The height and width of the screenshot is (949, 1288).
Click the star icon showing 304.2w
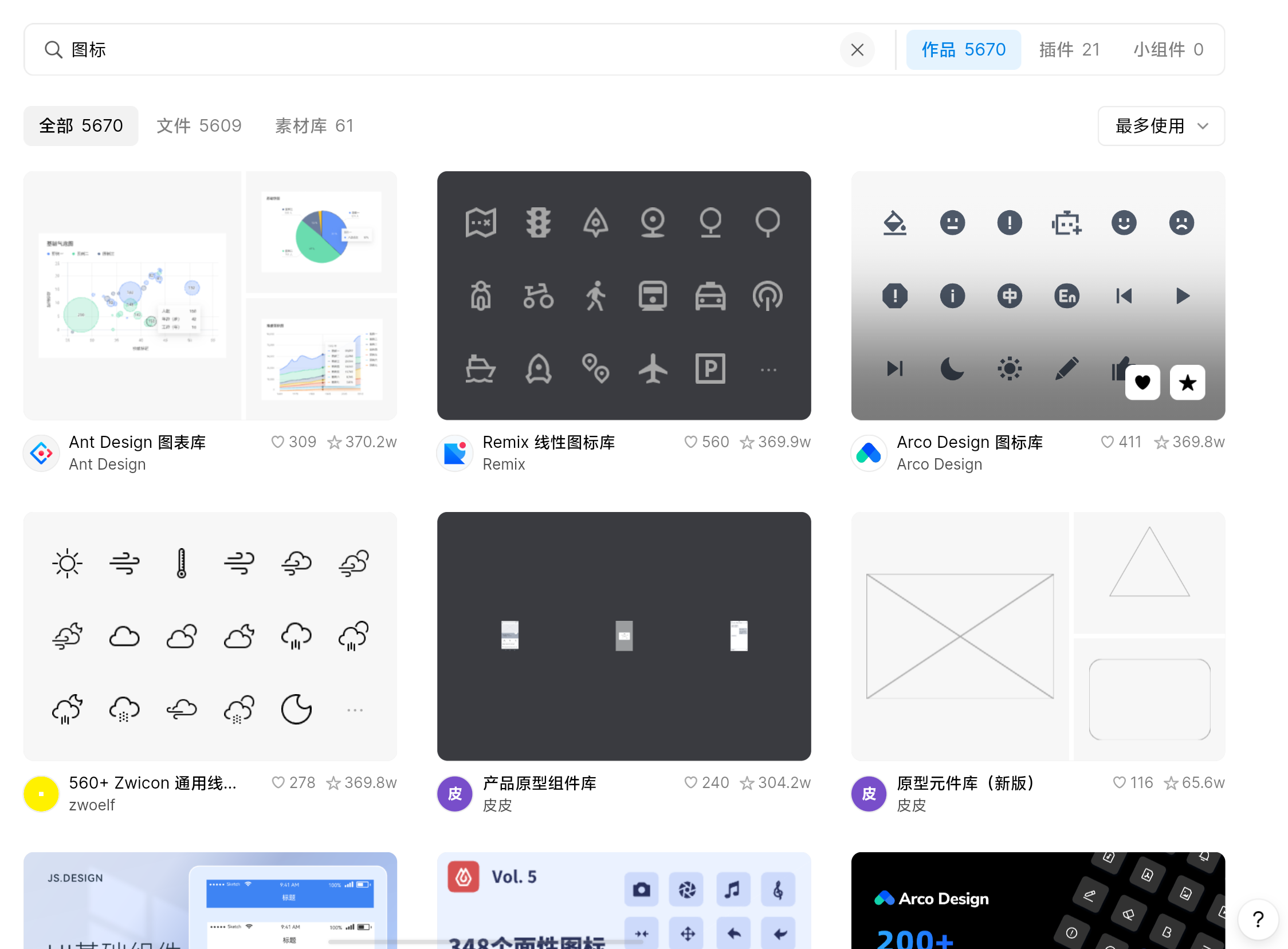pyautogui.click(x=747, y=782)
